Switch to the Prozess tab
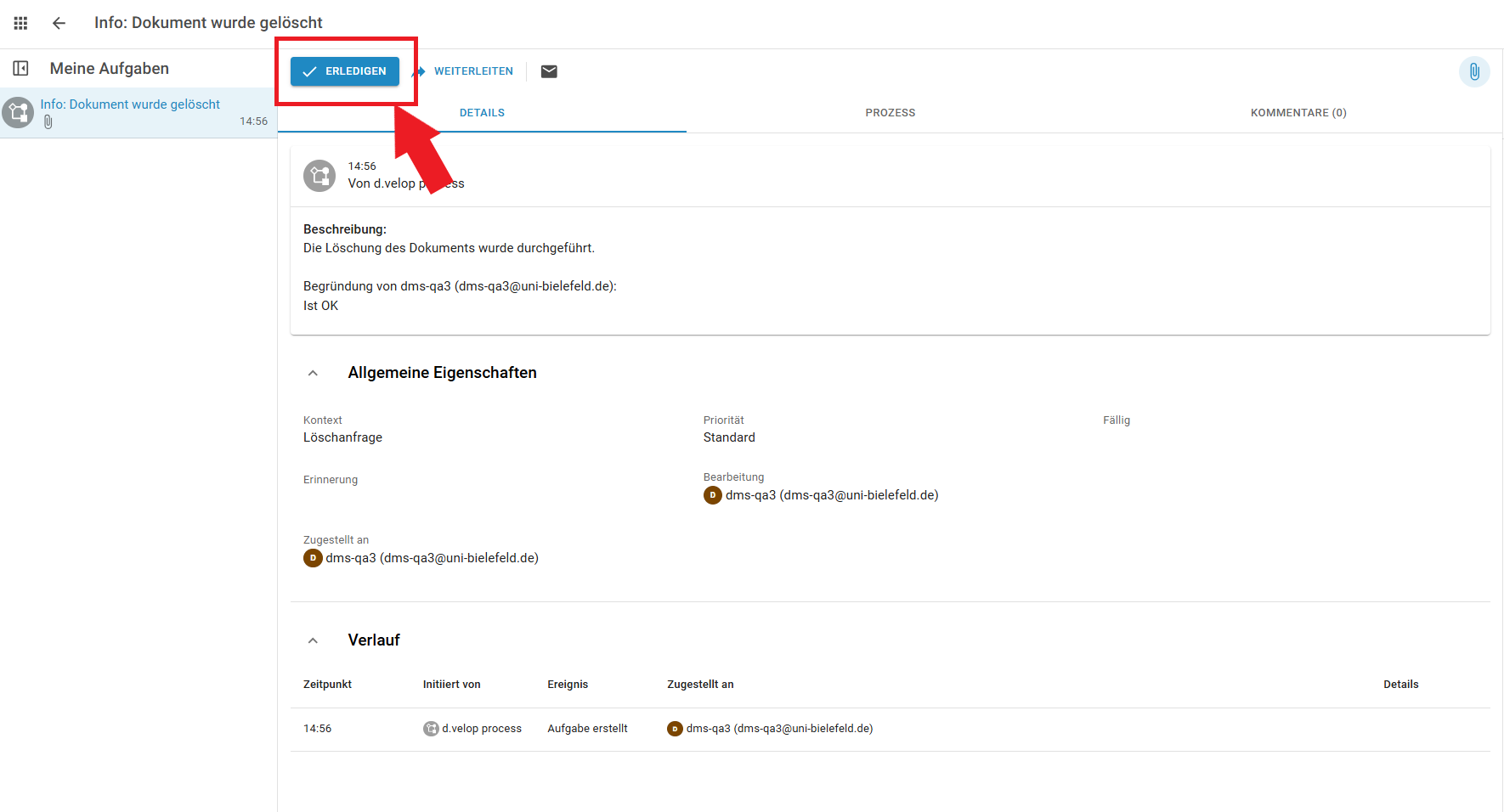Screen dimensions: 1504x812 pyautogui.click(x=890, y=113)
